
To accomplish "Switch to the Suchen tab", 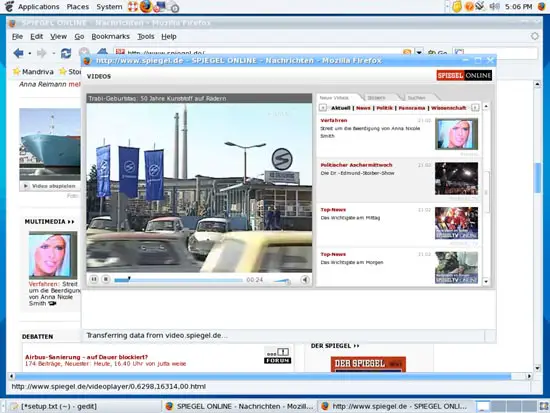I will [x=417, y=98].
